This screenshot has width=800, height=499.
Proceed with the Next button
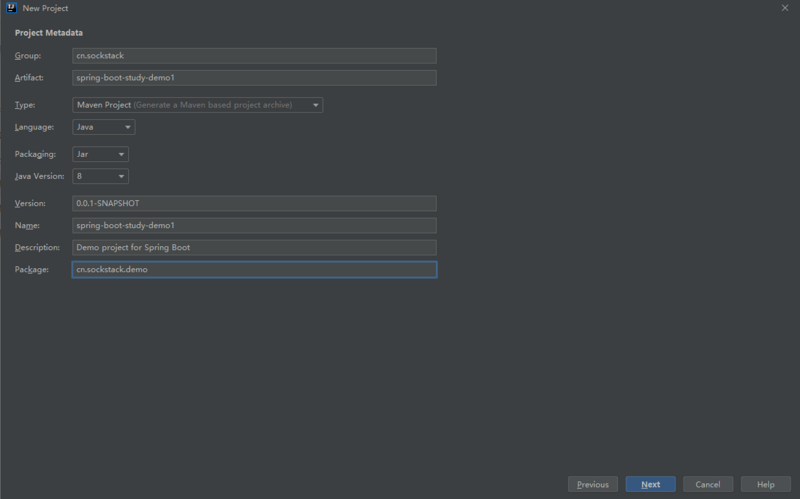(651, 484)
